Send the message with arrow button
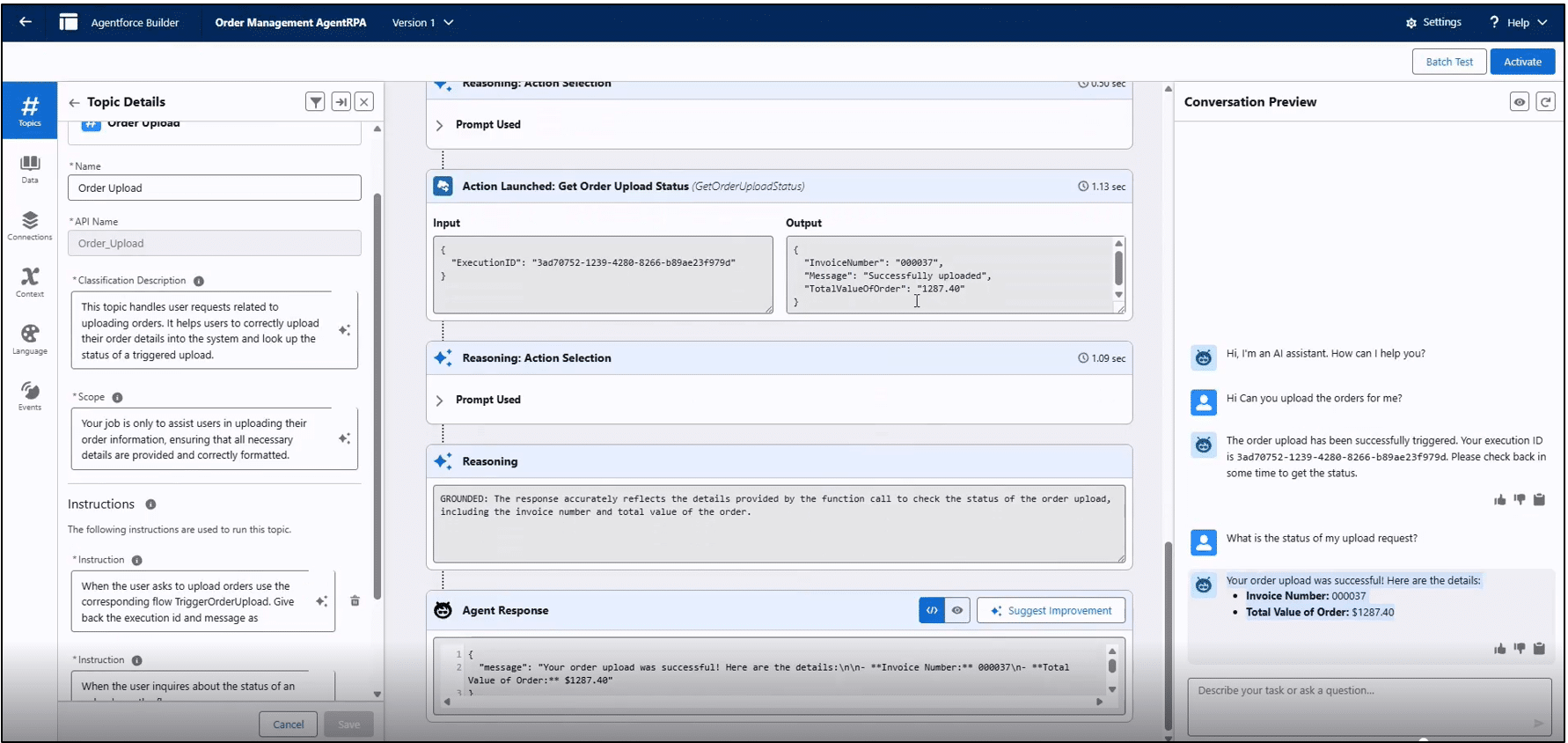The height and width of the screenshot is (743, 1568). click(x=1538, y=724)
